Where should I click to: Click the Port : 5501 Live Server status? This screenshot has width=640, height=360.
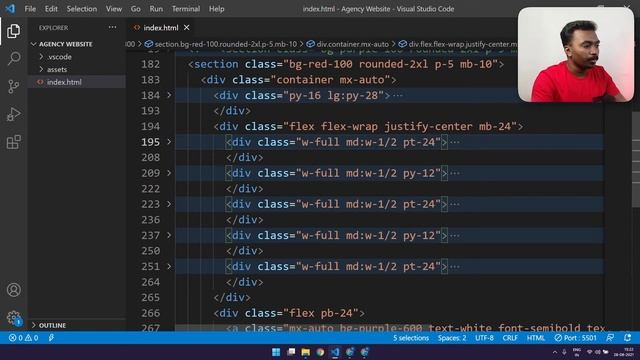(576, 338)
